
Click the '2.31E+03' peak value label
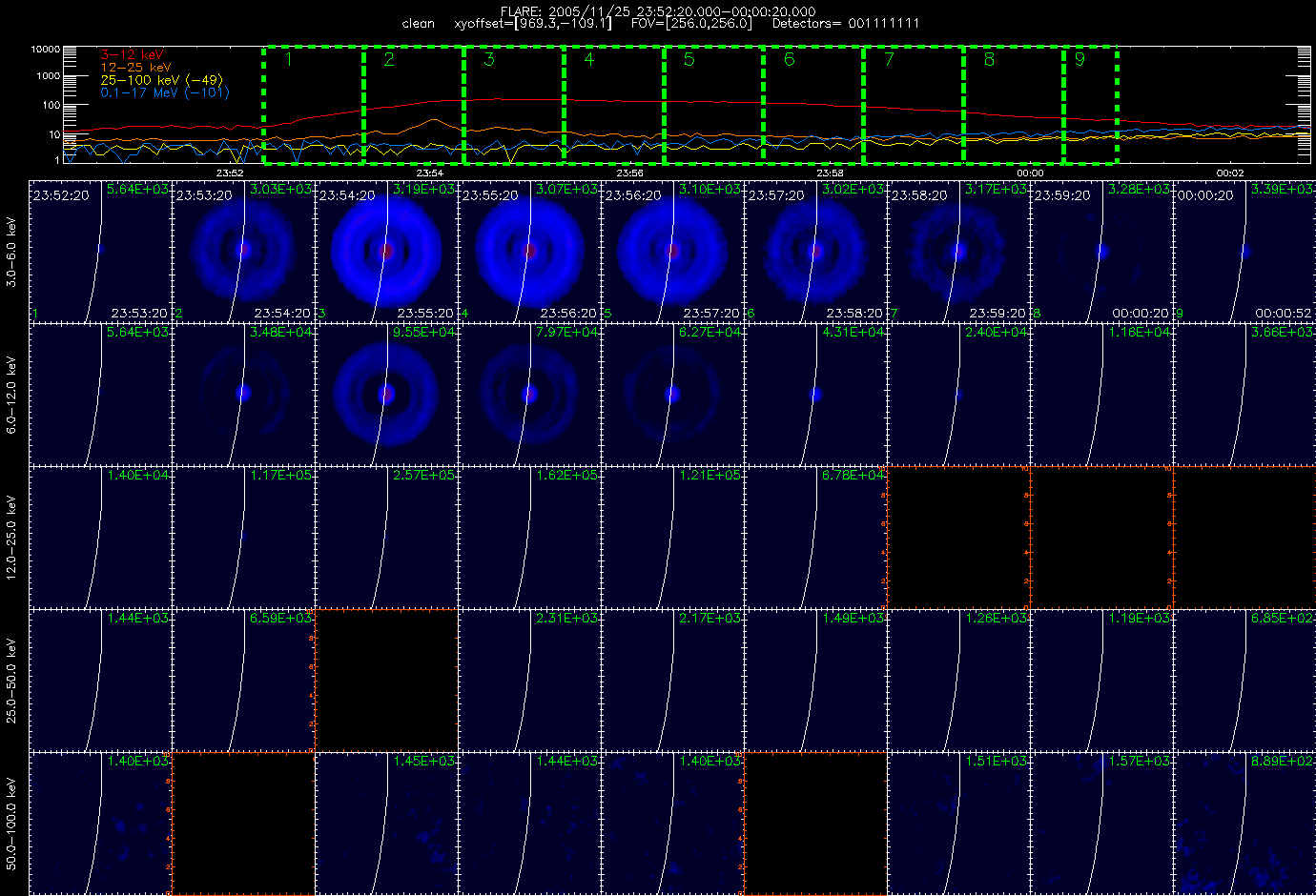[566, 619]
